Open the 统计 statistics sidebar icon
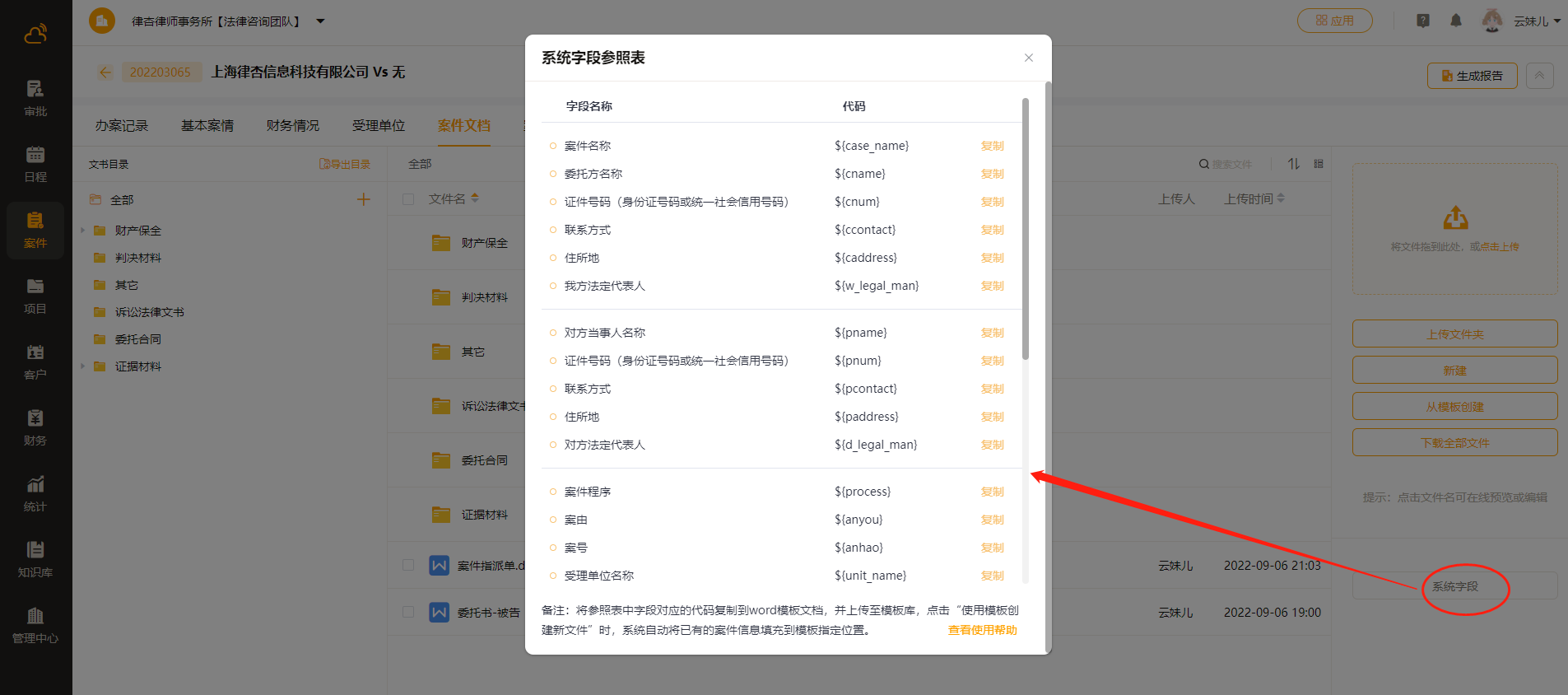Image resolution: width=1568 pixels, height=695 pixels. tap(35, 492)
